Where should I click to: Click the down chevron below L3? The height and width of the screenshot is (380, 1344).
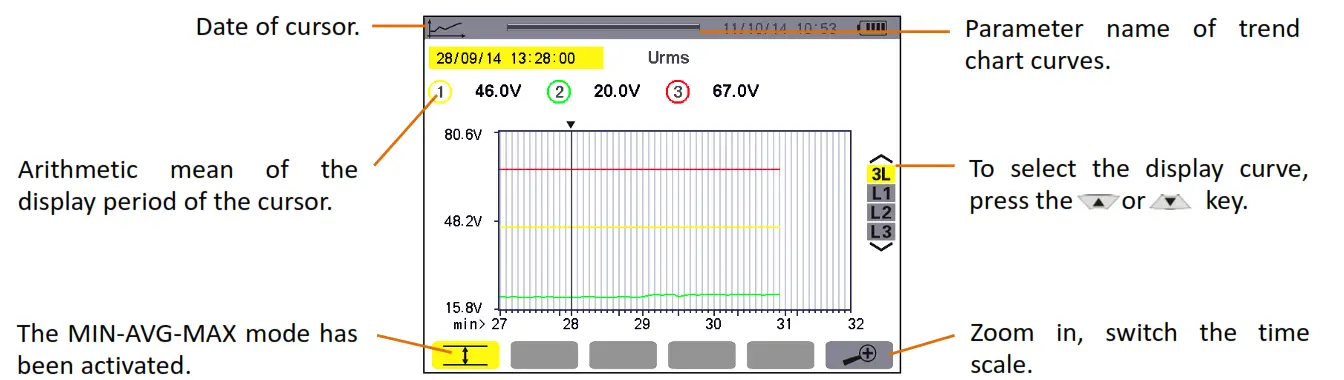click(881, 246)
